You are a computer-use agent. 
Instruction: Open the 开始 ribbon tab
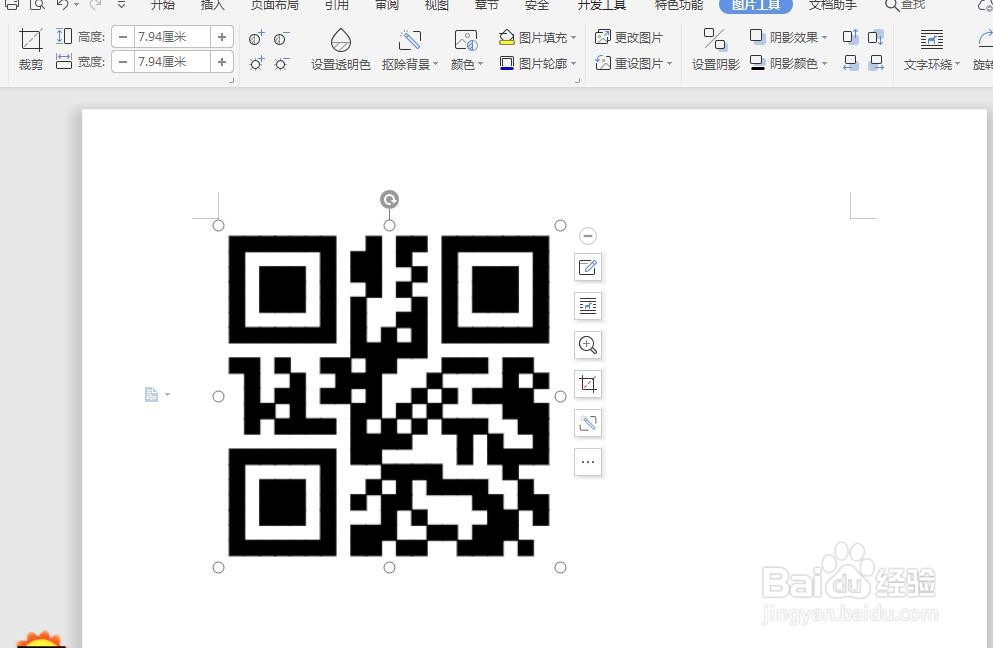[163, 5]
